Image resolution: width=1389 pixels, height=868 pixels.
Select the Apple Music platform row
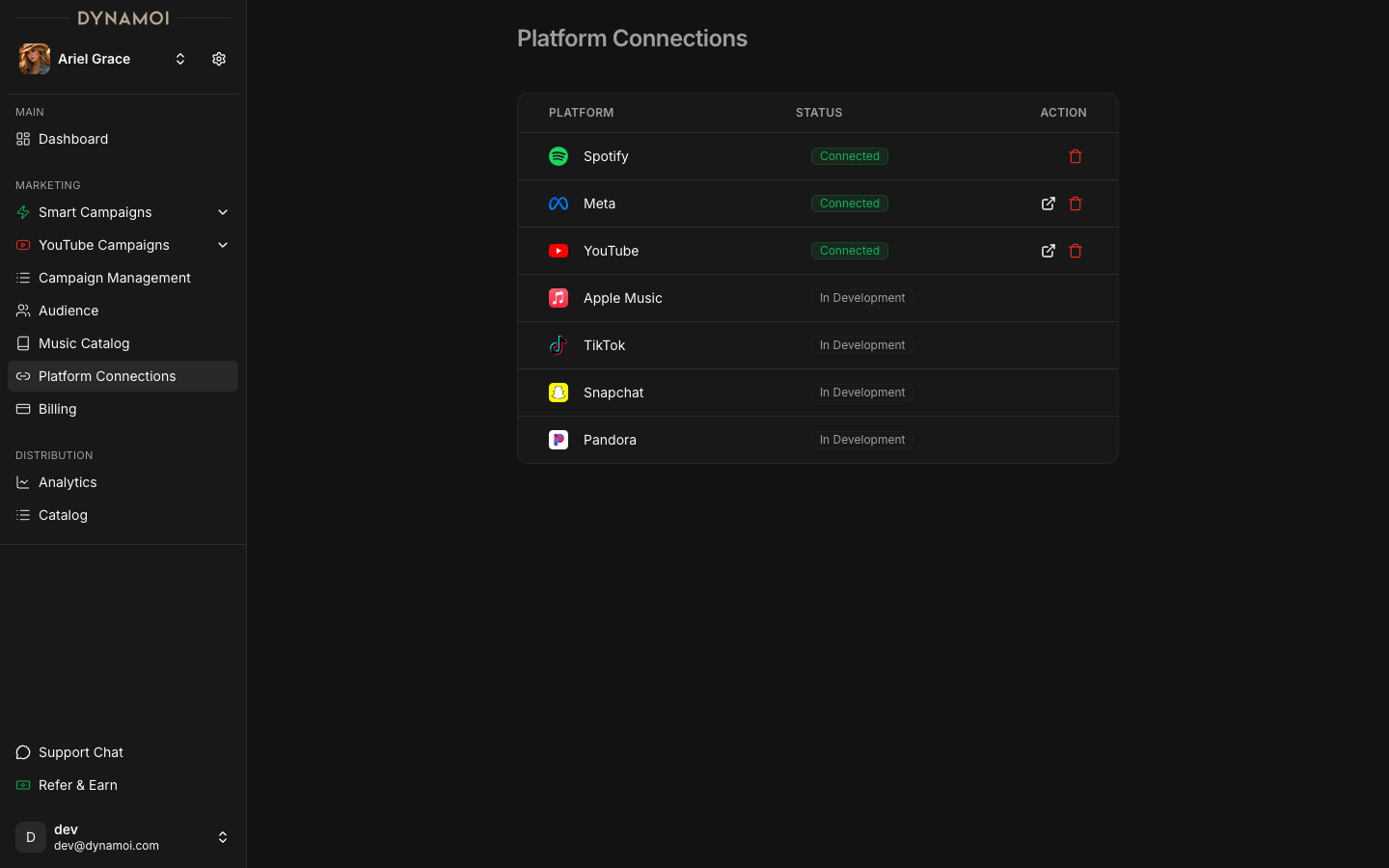623,298
